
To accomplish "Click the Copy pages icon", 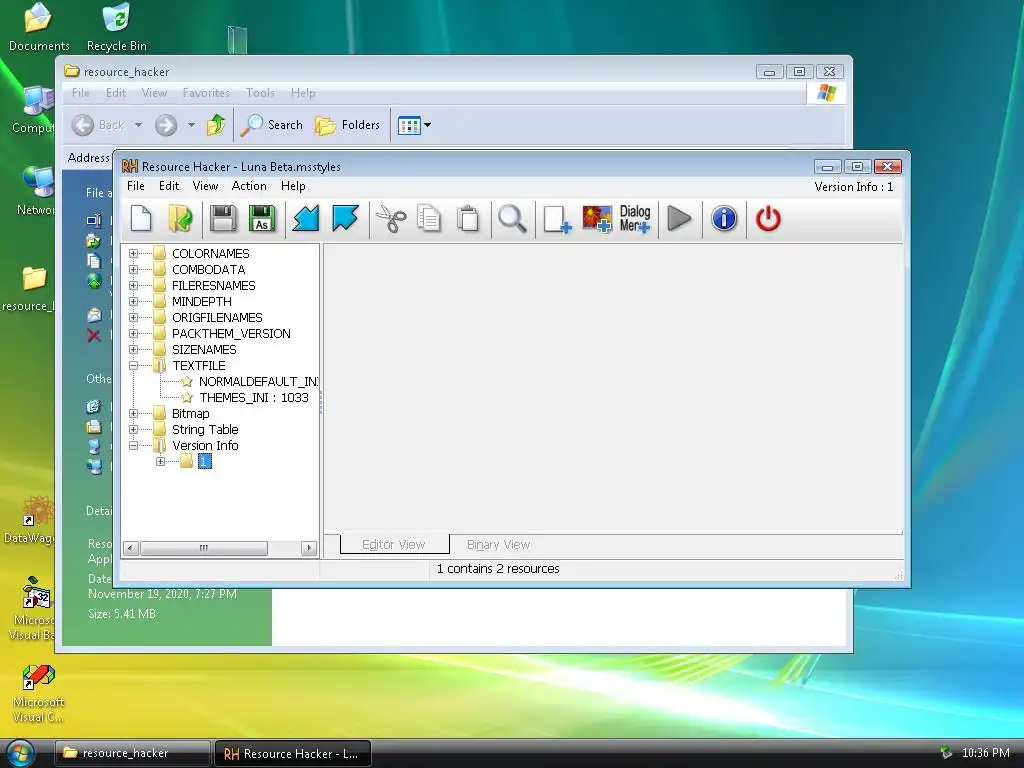I will (428, 219).
